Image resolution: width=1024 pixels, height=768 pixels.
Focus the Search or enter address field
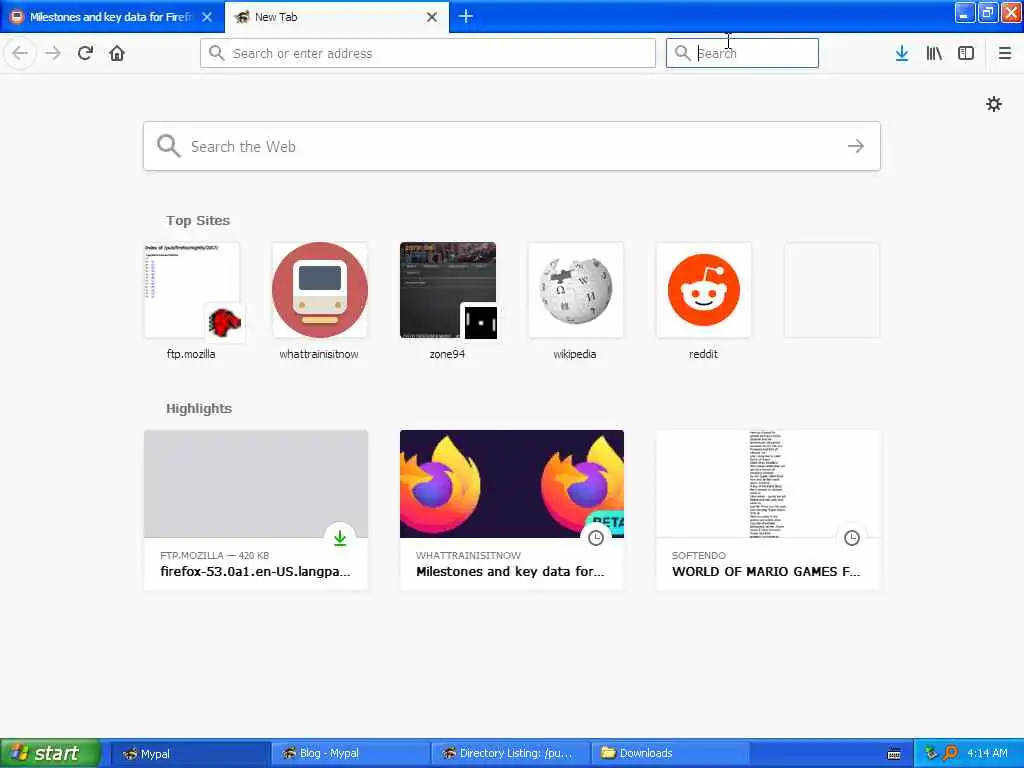428,53
